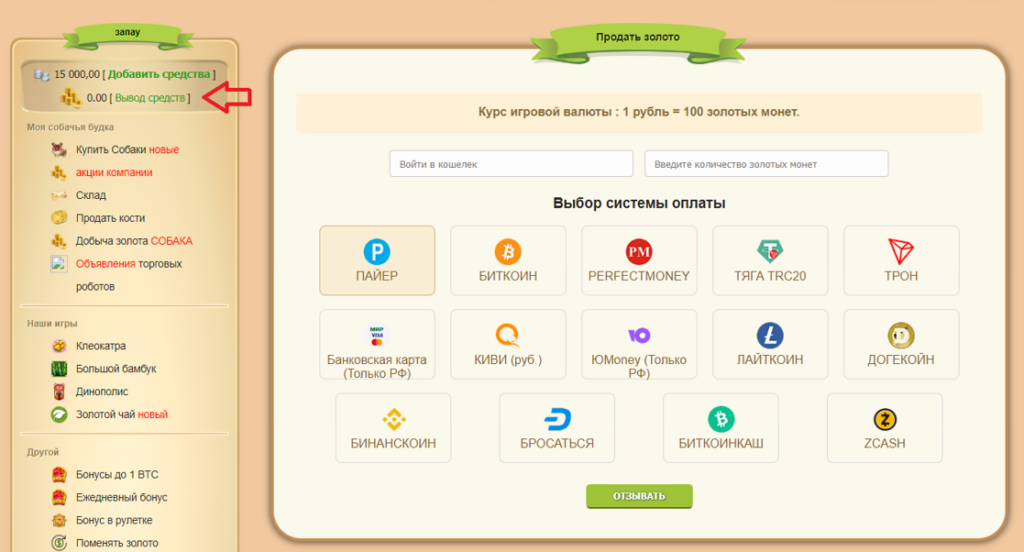1024x552 pixels.
Task: Open Добыча золота СОБАКА
Action: tap(134, 241)
